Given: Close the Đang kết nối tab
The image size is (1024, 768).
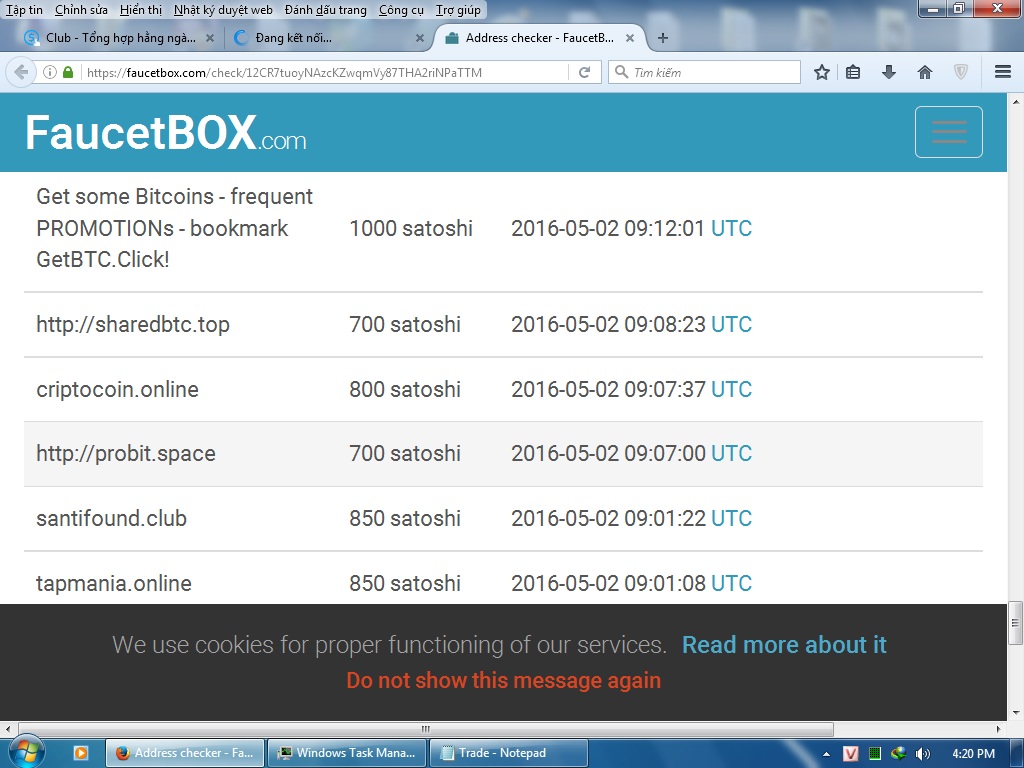Looking at the screenshot, I should (420, 38).
